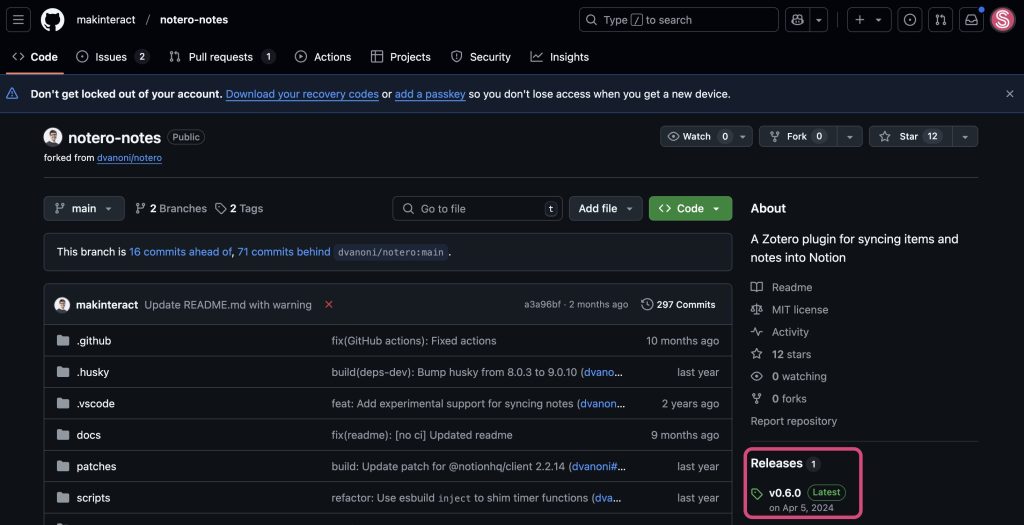Expand the green Code dropdown button

click(x=690, y=208)
